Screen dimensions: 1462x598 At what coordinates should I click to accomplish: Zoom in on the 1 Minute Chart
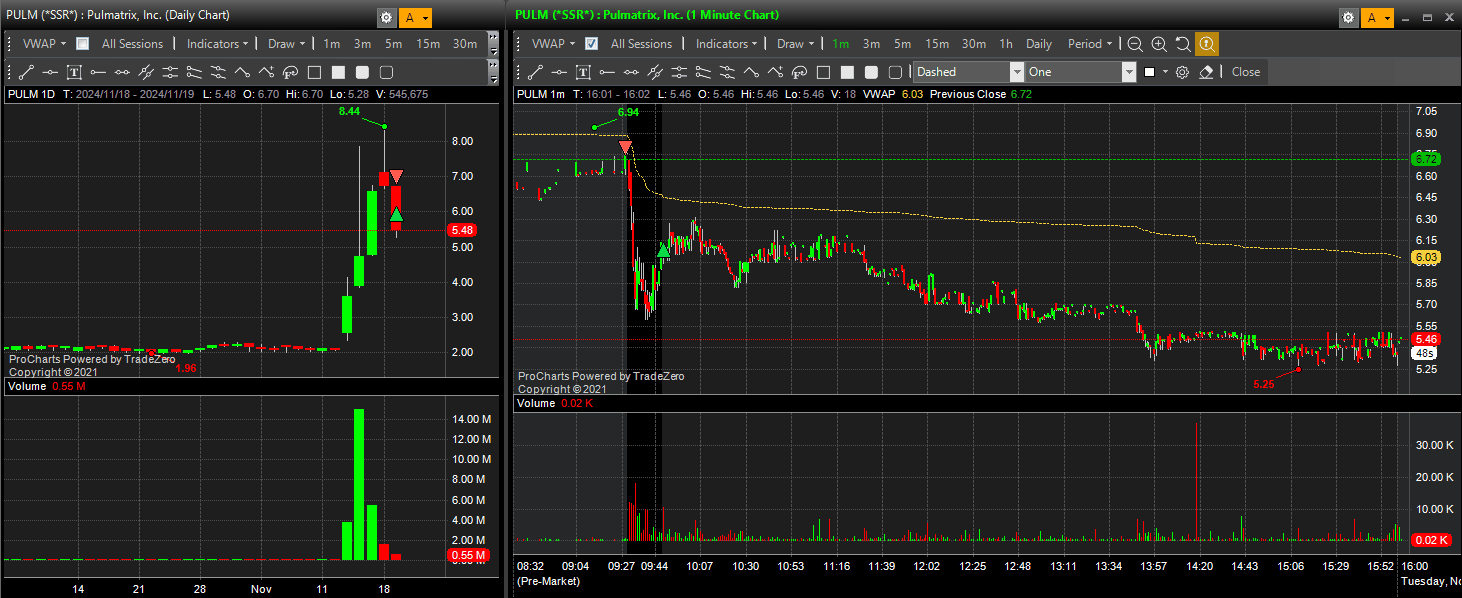[x=1159, y=44]
